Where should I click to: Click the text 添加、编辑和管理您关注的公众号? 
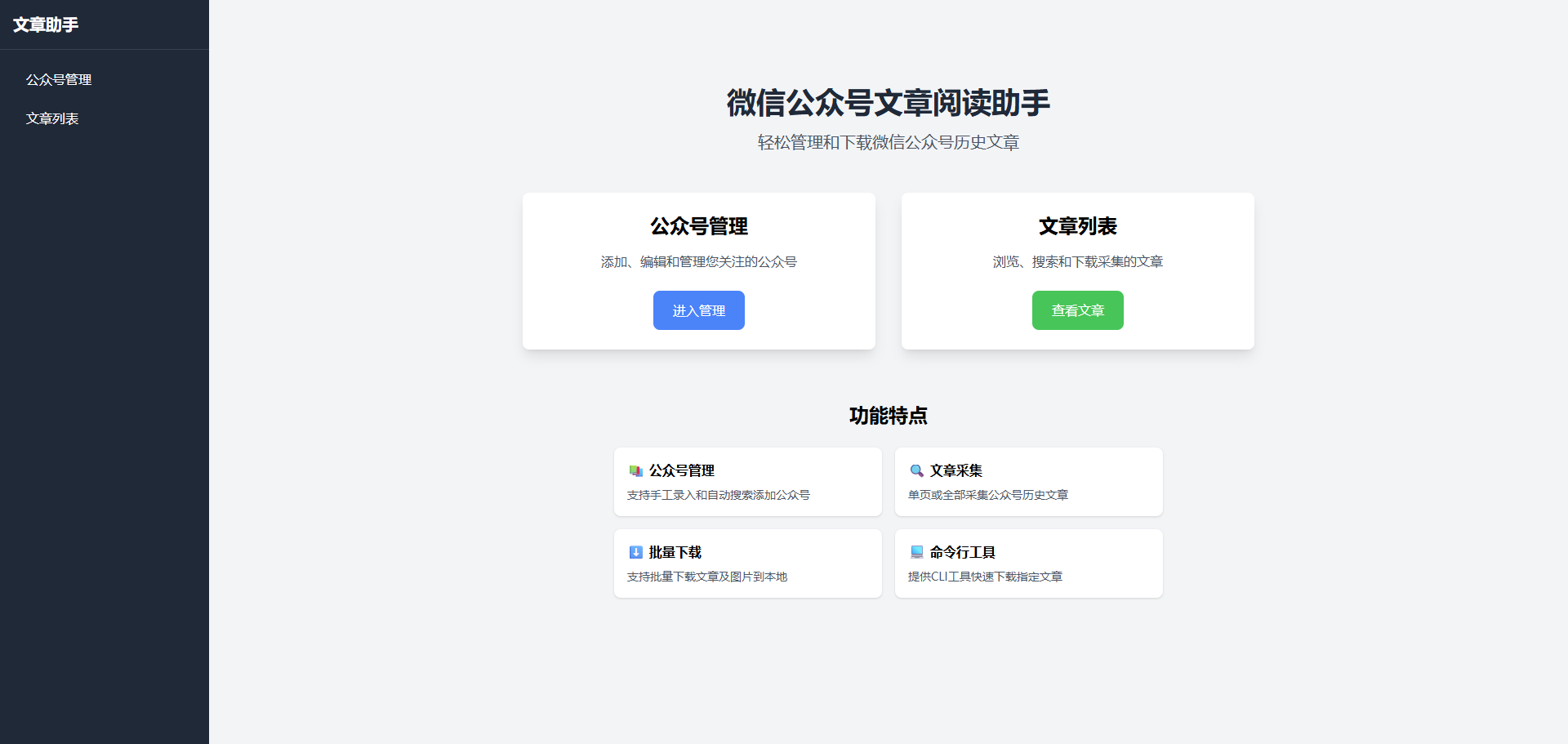point(699,262)
